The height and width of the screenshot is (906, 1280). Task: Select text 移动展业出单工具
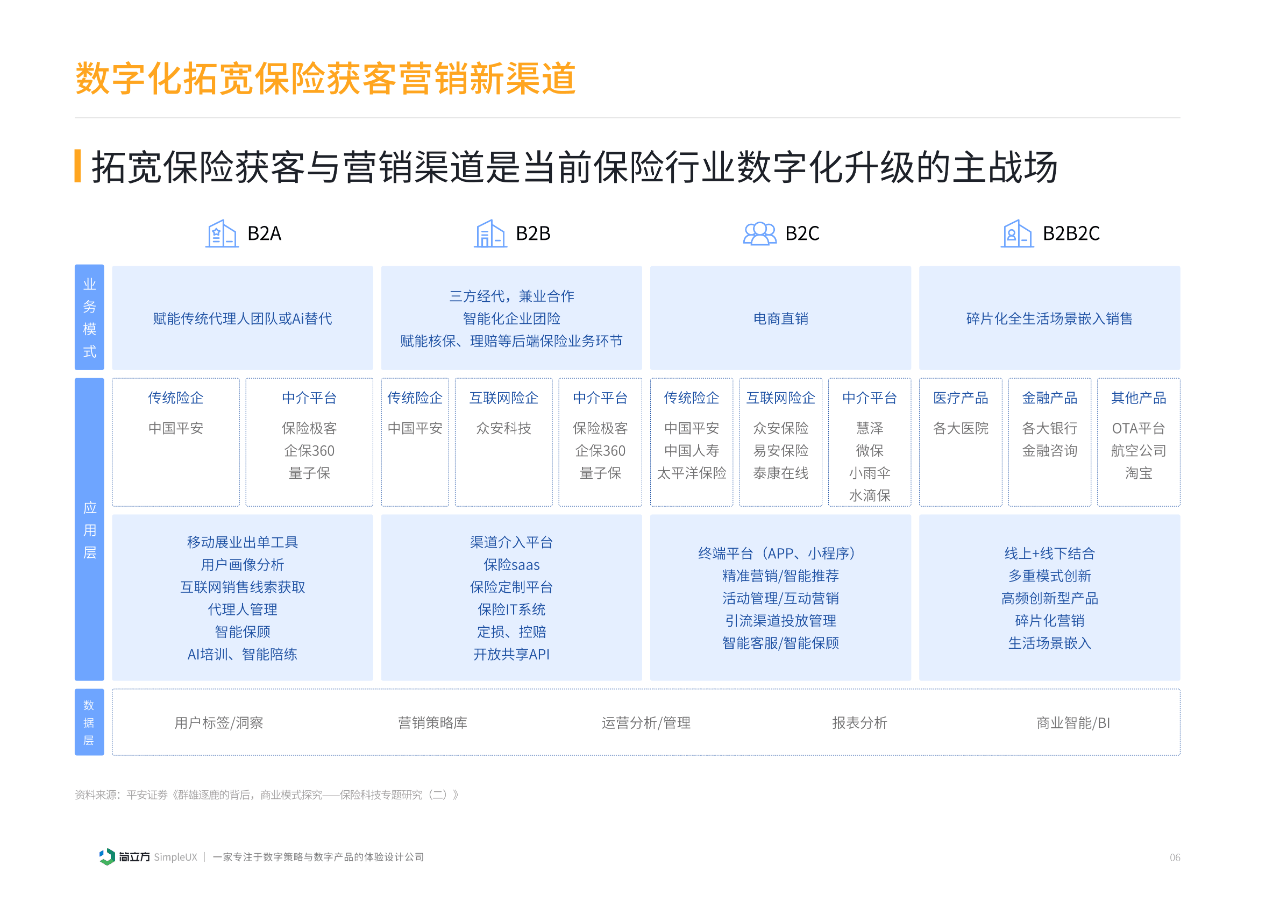[242, 542]
